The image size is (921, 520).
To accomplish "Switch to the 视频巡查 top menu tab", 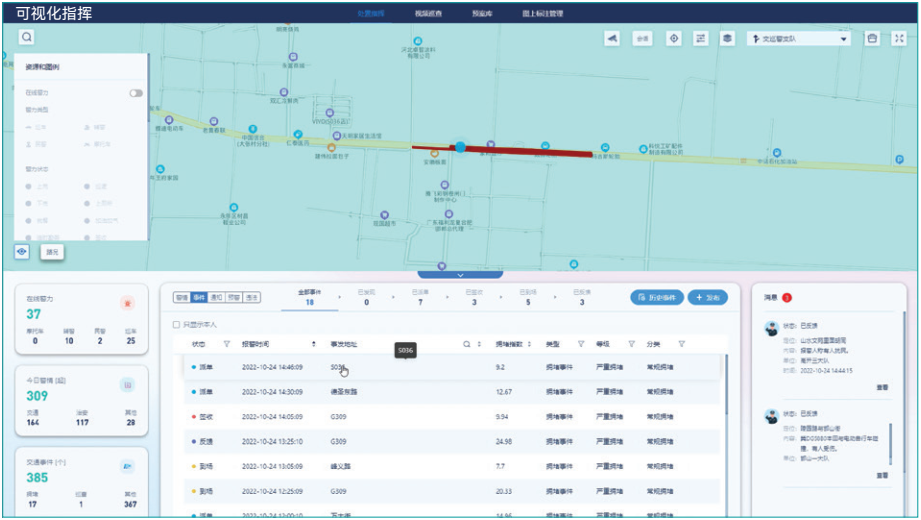I will 428,14.
